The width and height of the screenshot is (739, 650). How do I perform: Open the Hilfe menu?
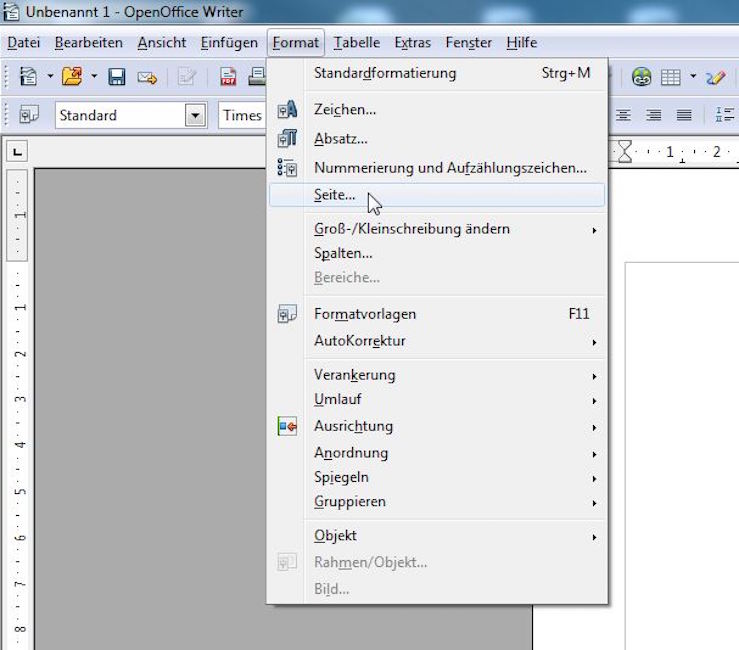[x=522, y=43]
